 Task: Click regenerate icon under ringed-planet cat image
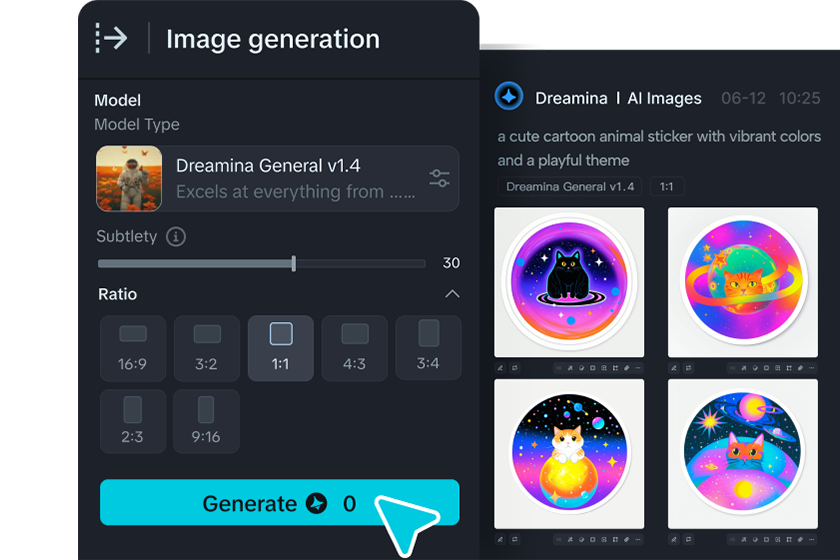tap(688, 368)
